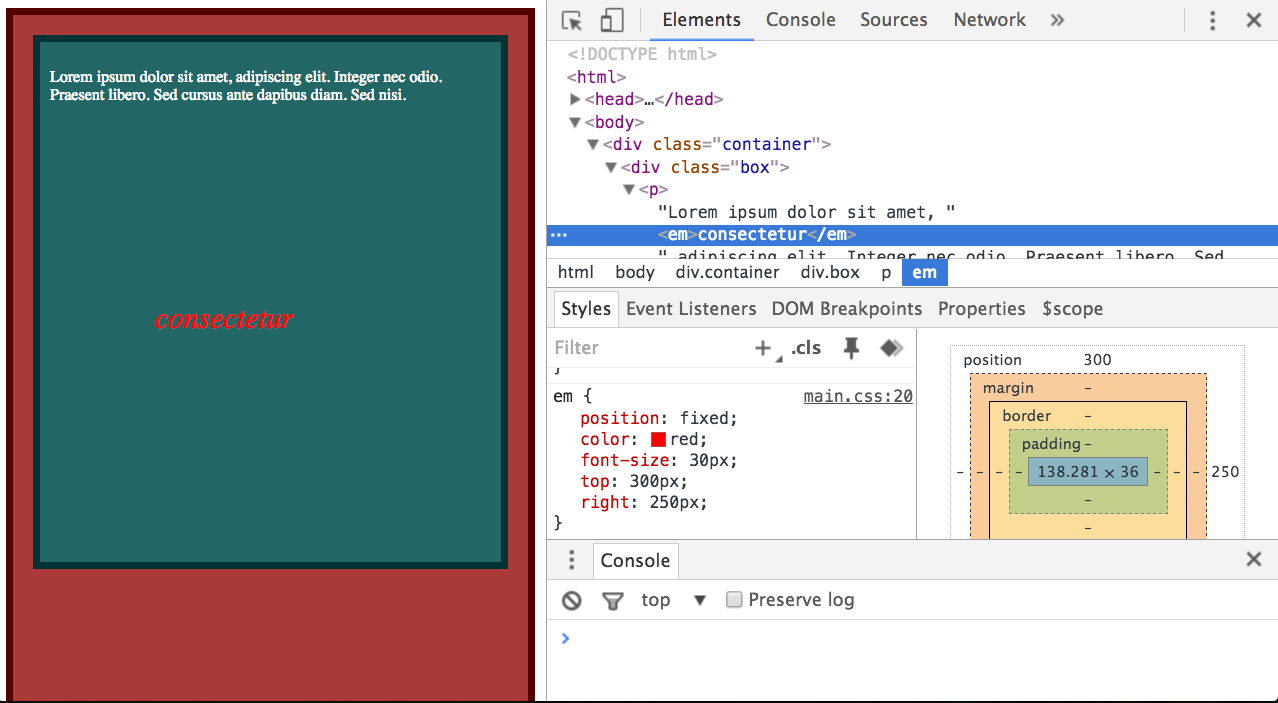This screenshot has width=1278, height=703.
Task: Open the ellipsis menu on selected node
Action: (x=558, y=235)
